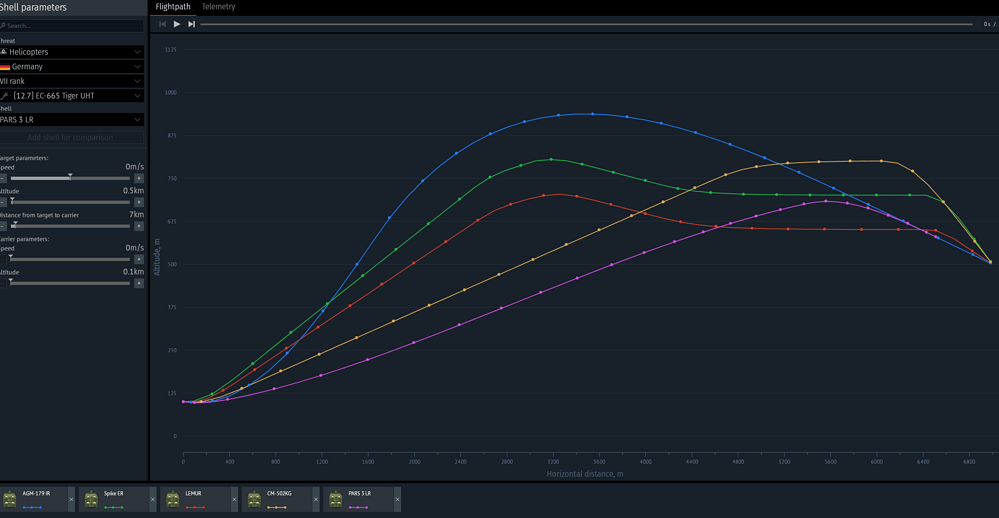Screen dimensions: 999x518
Task: Increase distance from target to carrier
Action: click(139, 226)
